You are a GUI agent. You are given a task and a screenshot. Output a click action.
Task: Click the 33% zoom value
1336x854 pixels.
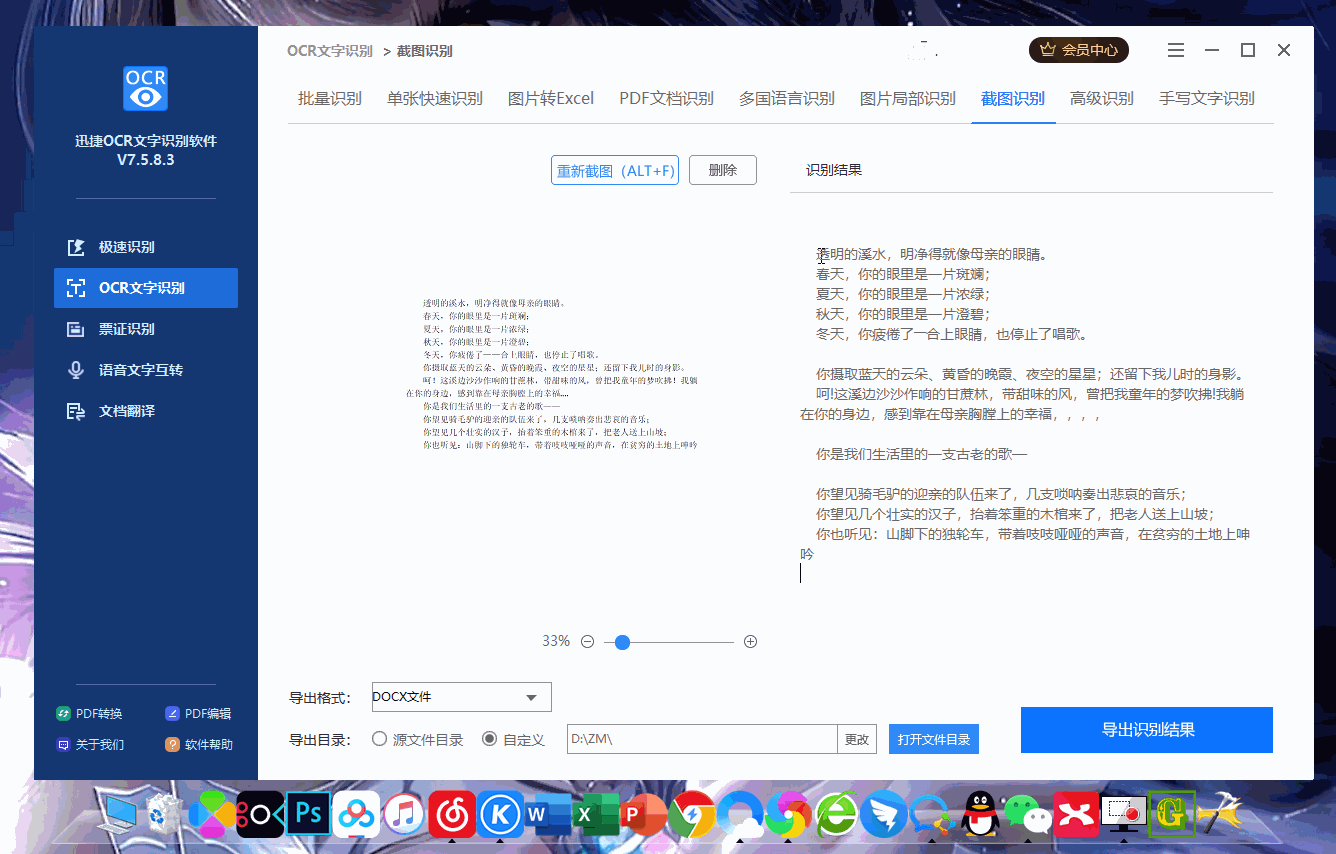point(556,641)
